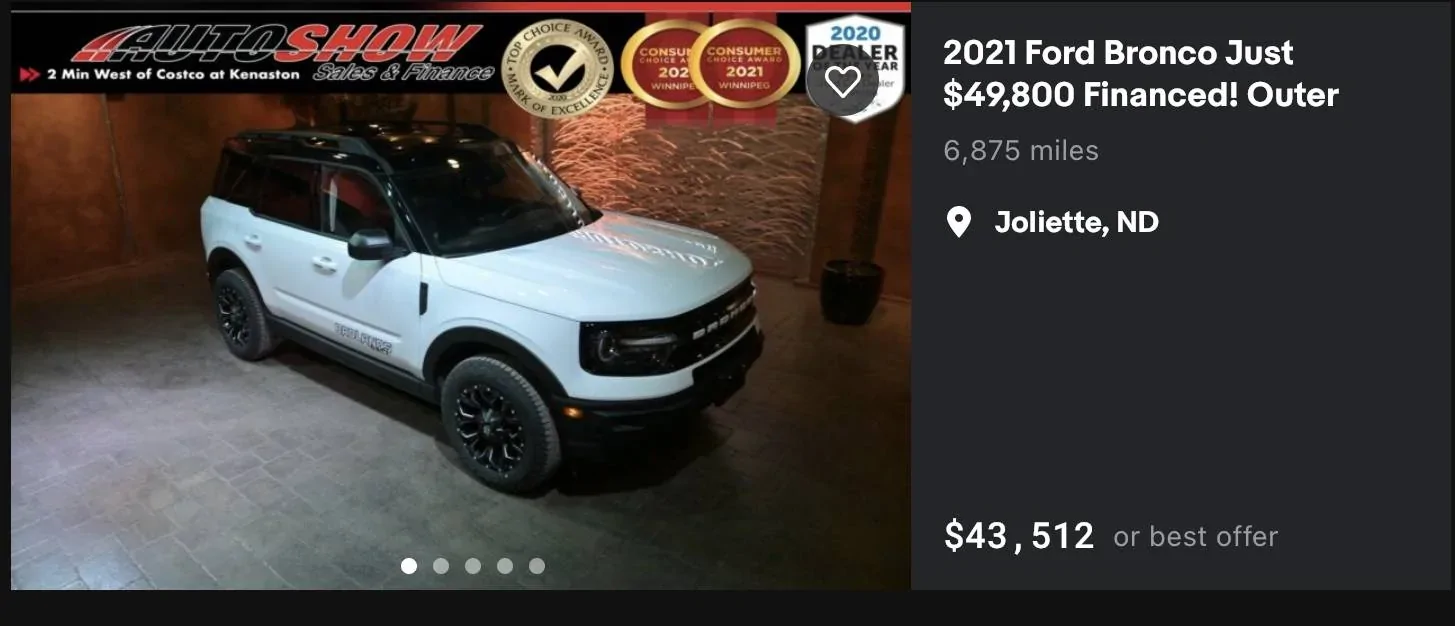Click the 6,875 miles label
This screenshot has height=626, width=1455.
click(x=1021, y=151)
